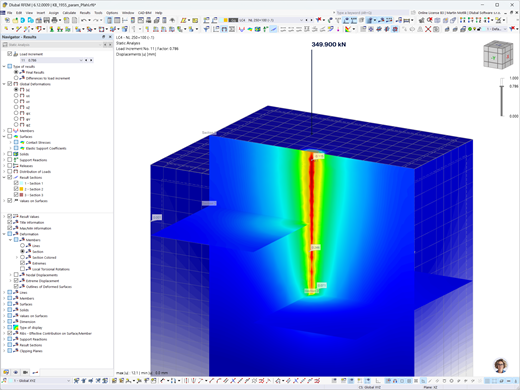The height and width of the screenshot is (390, 520).
Task: Toggle the Global Deformations checkbox
Action: pos(10,84)
